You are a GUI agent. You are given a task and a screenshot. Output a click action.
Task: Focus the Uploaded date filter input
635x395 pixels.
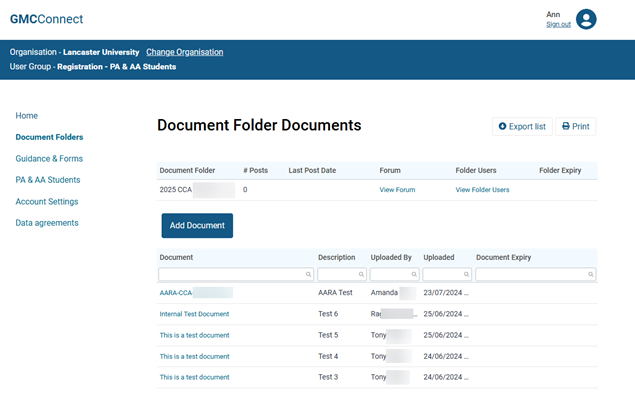[x=447, y=274]
